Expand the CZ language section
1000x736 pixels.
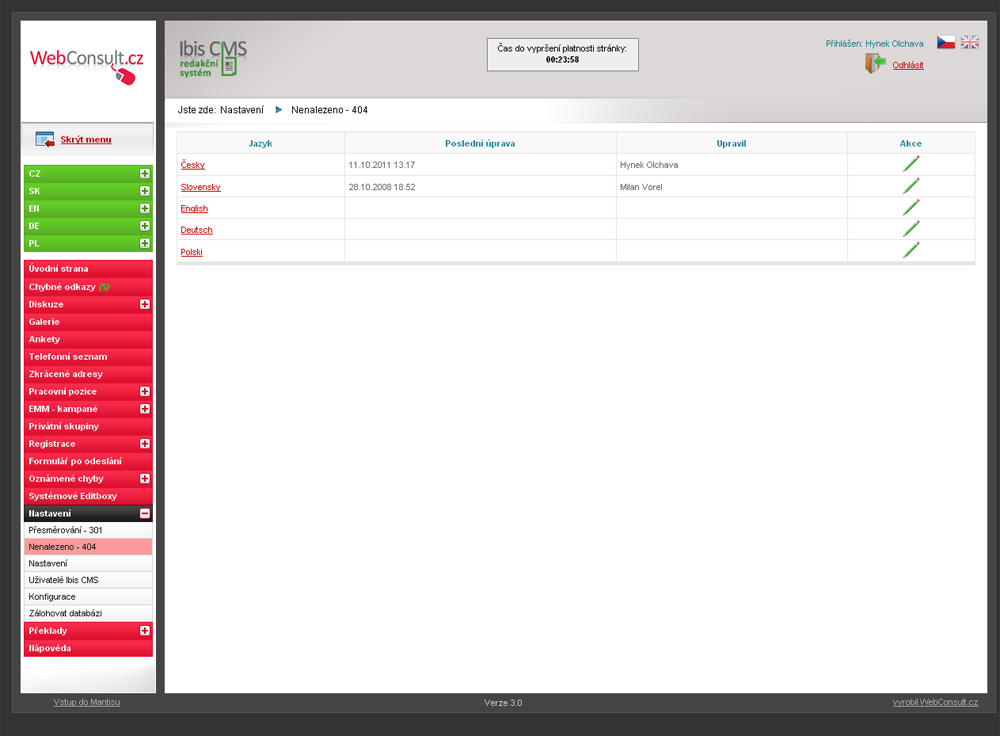[145, 173]
